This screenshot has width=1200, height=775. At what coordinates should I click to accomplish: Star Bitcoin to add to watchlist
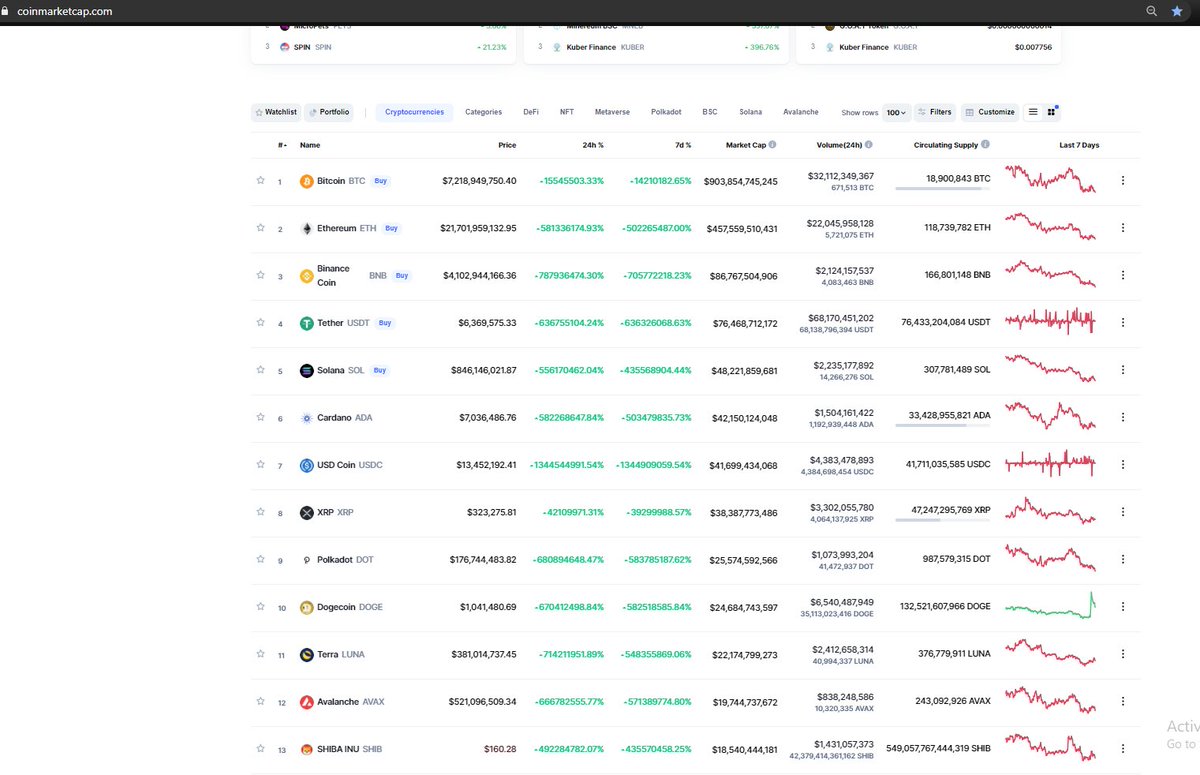pos(261,180)
